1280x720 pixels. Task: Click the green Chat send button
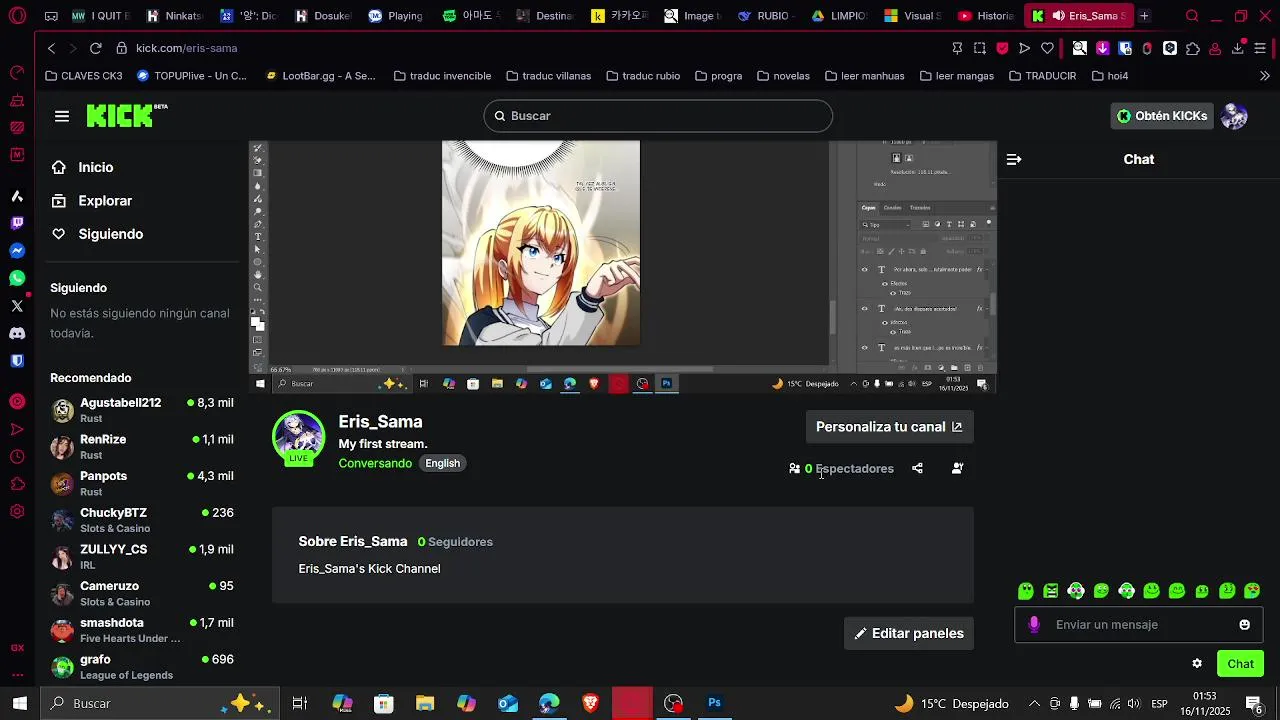point(1240,663)
